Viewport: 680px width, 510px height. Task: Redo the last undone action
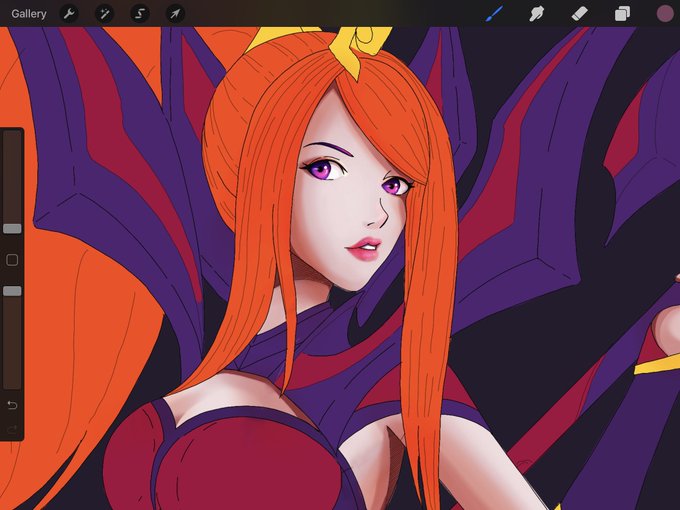12,429
